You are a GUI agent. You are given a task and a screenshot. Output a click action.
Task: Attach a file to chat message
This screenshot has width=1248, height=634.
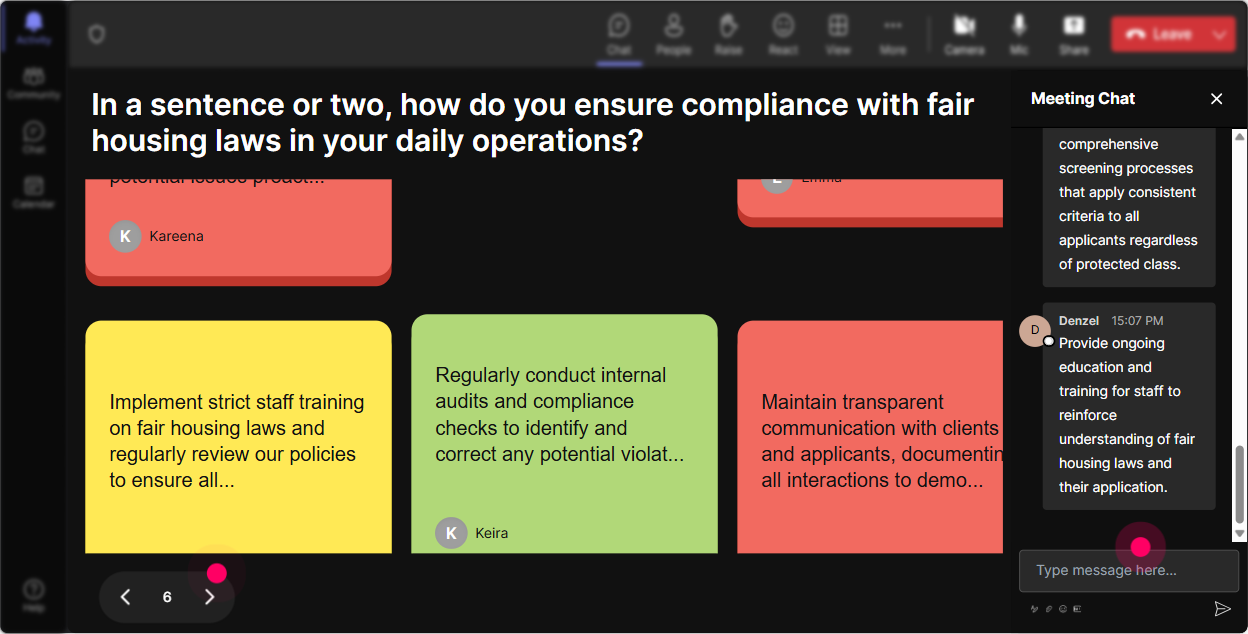[1049, 609]
